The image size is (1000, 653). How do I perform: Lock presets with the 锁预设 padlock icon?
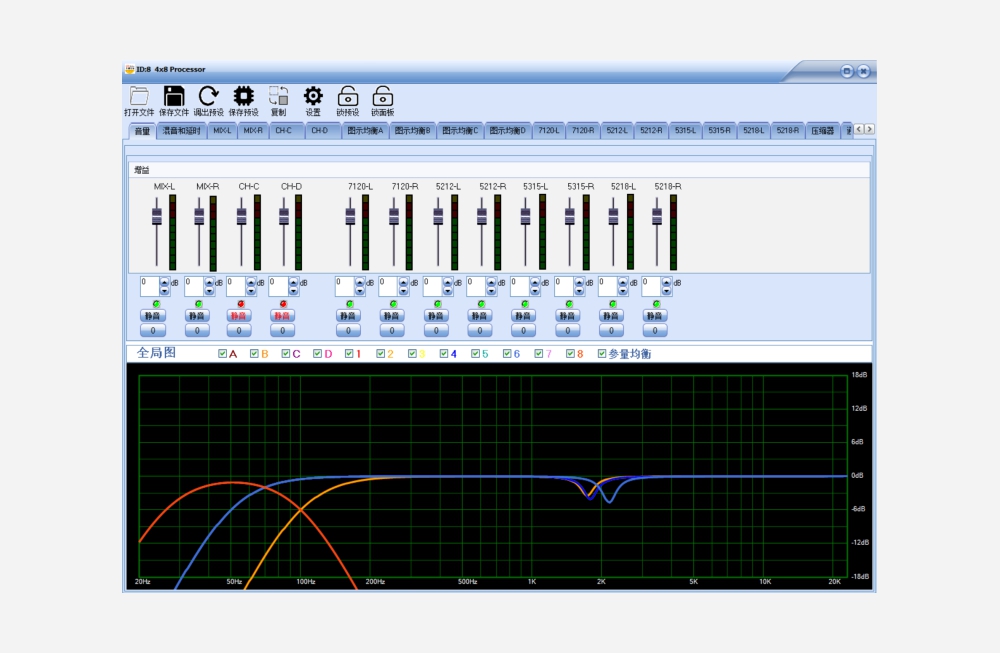pos(348,96)
